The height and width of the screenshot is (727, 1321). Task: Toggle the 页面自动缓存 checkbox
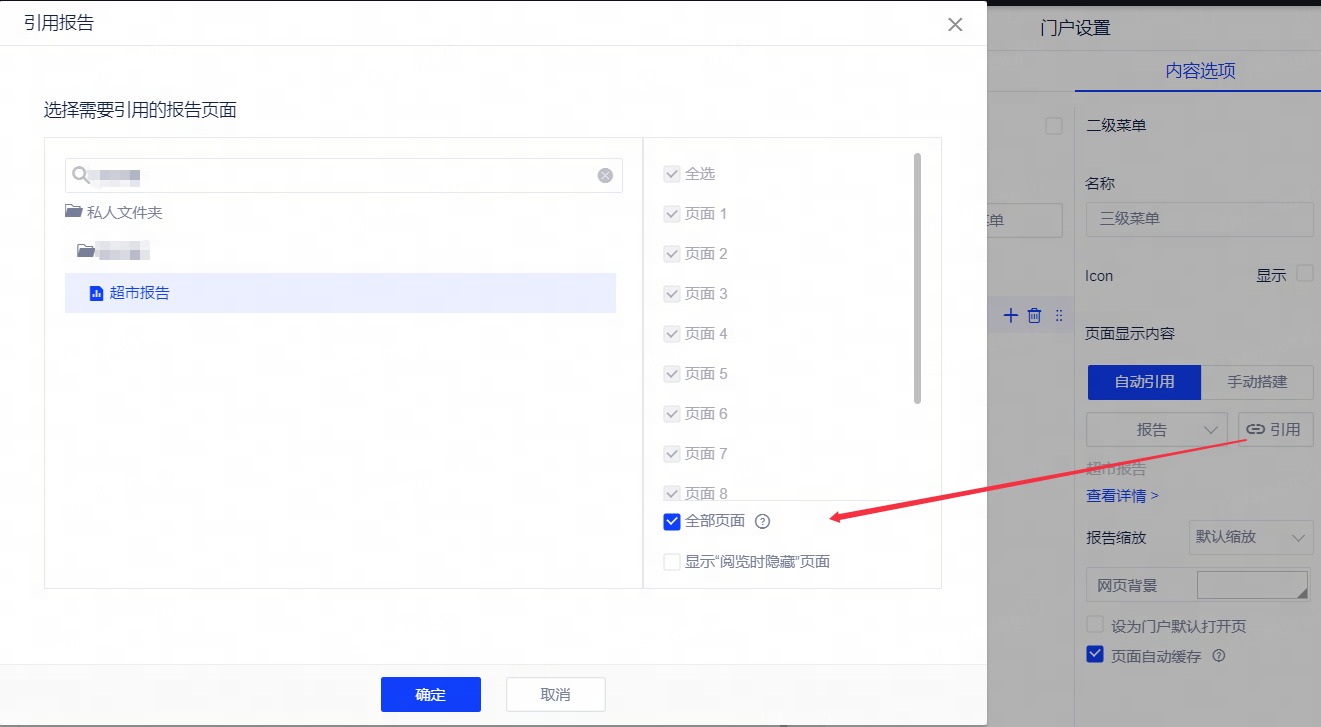tap(1095, 656)
